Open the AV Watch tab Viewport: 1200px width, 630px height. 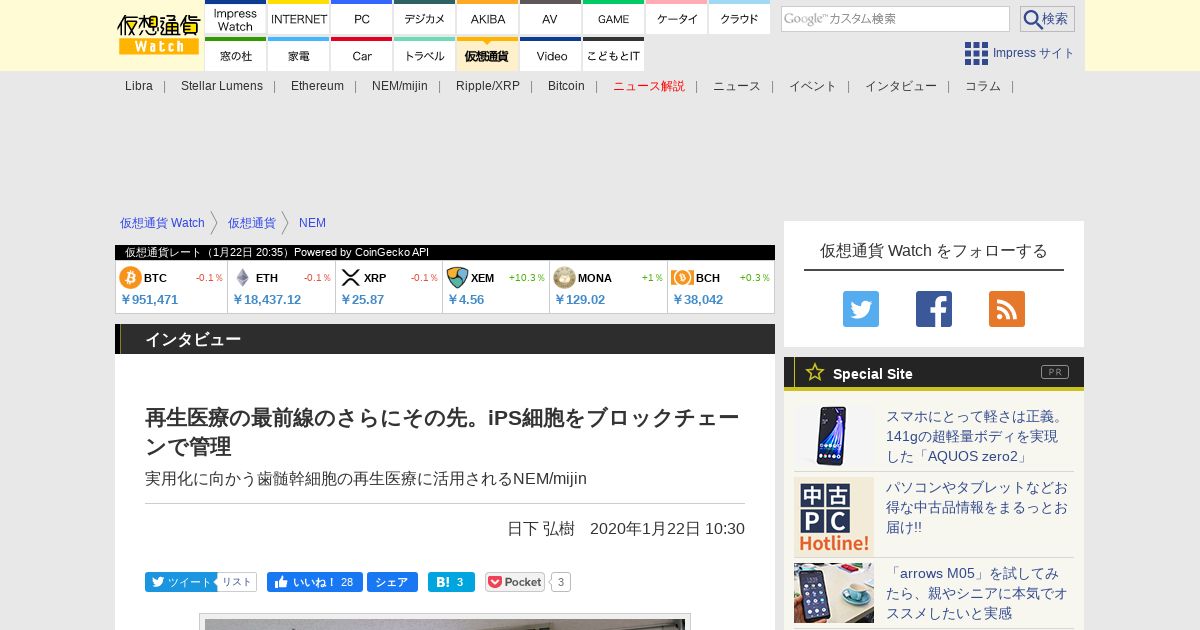coord(550,19)
